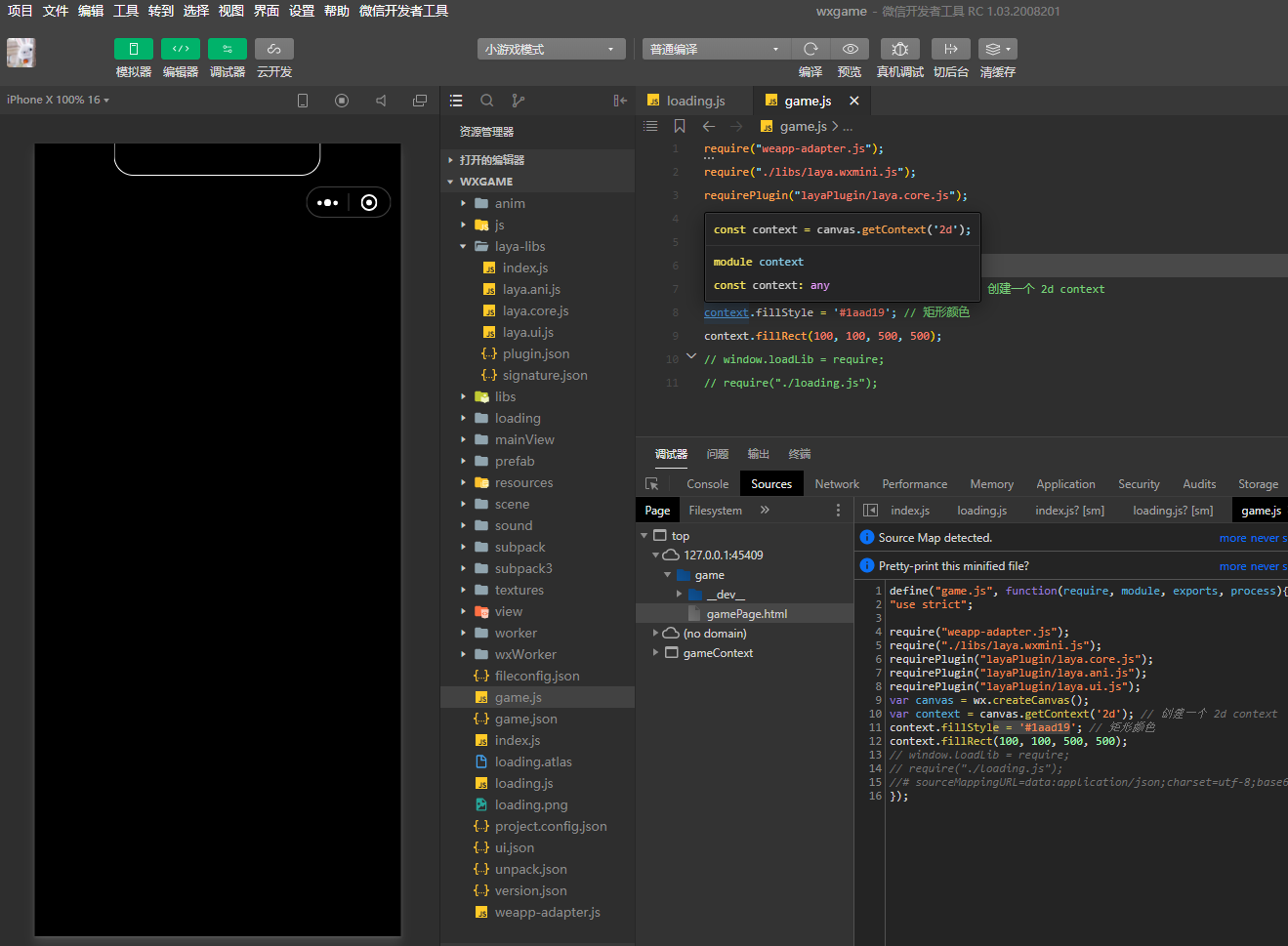
Task: Open the source control branch icon
Action: [519, 101]
